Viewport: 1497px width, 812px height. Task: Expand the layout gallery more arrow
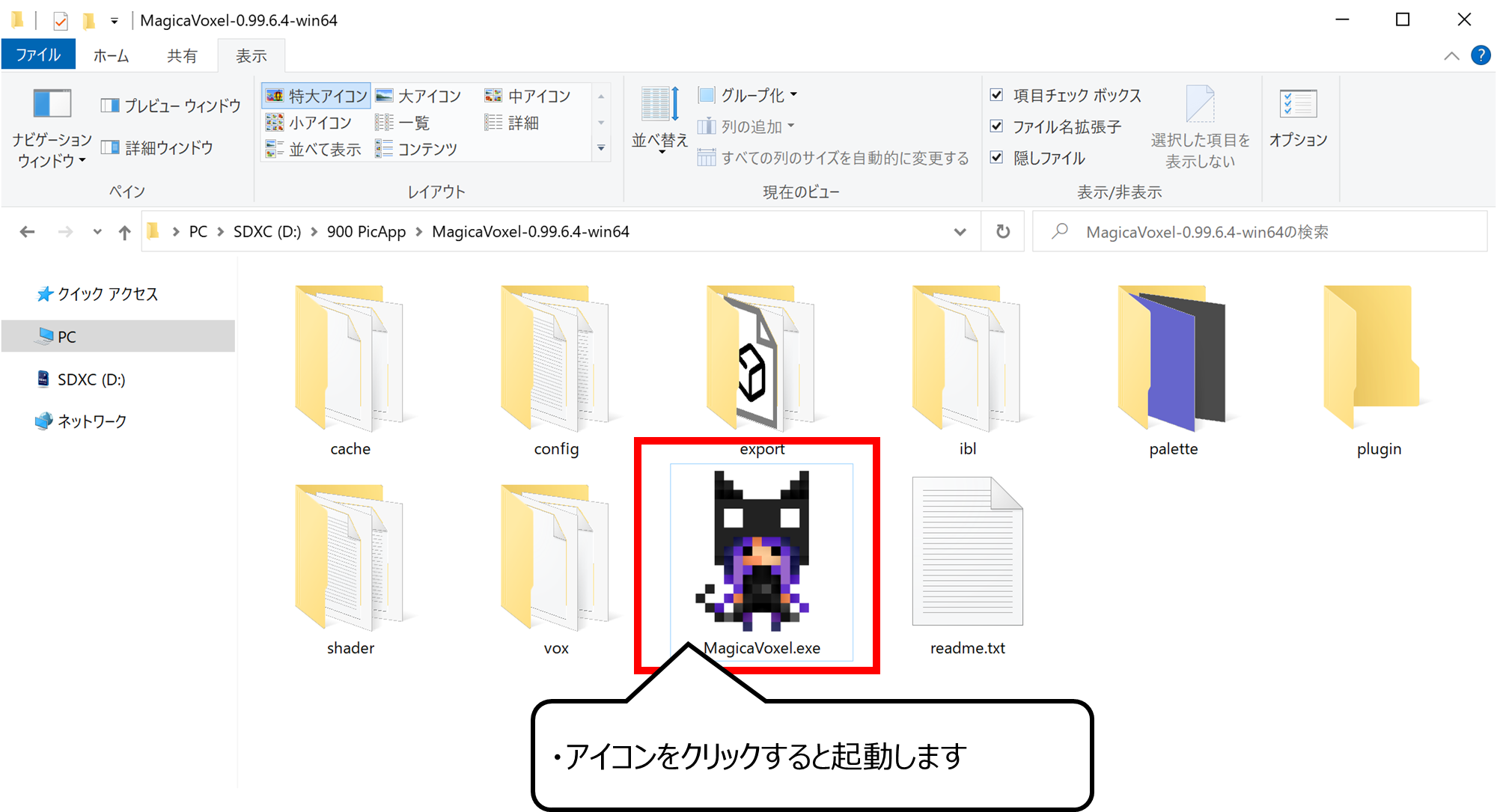601,148
